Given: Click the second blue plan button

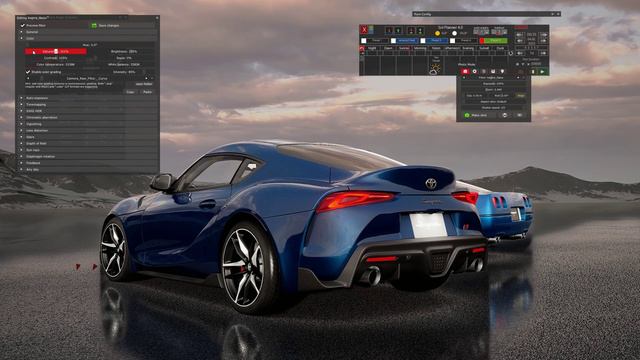Looking at the screenshot, I should tap(436, 41).
